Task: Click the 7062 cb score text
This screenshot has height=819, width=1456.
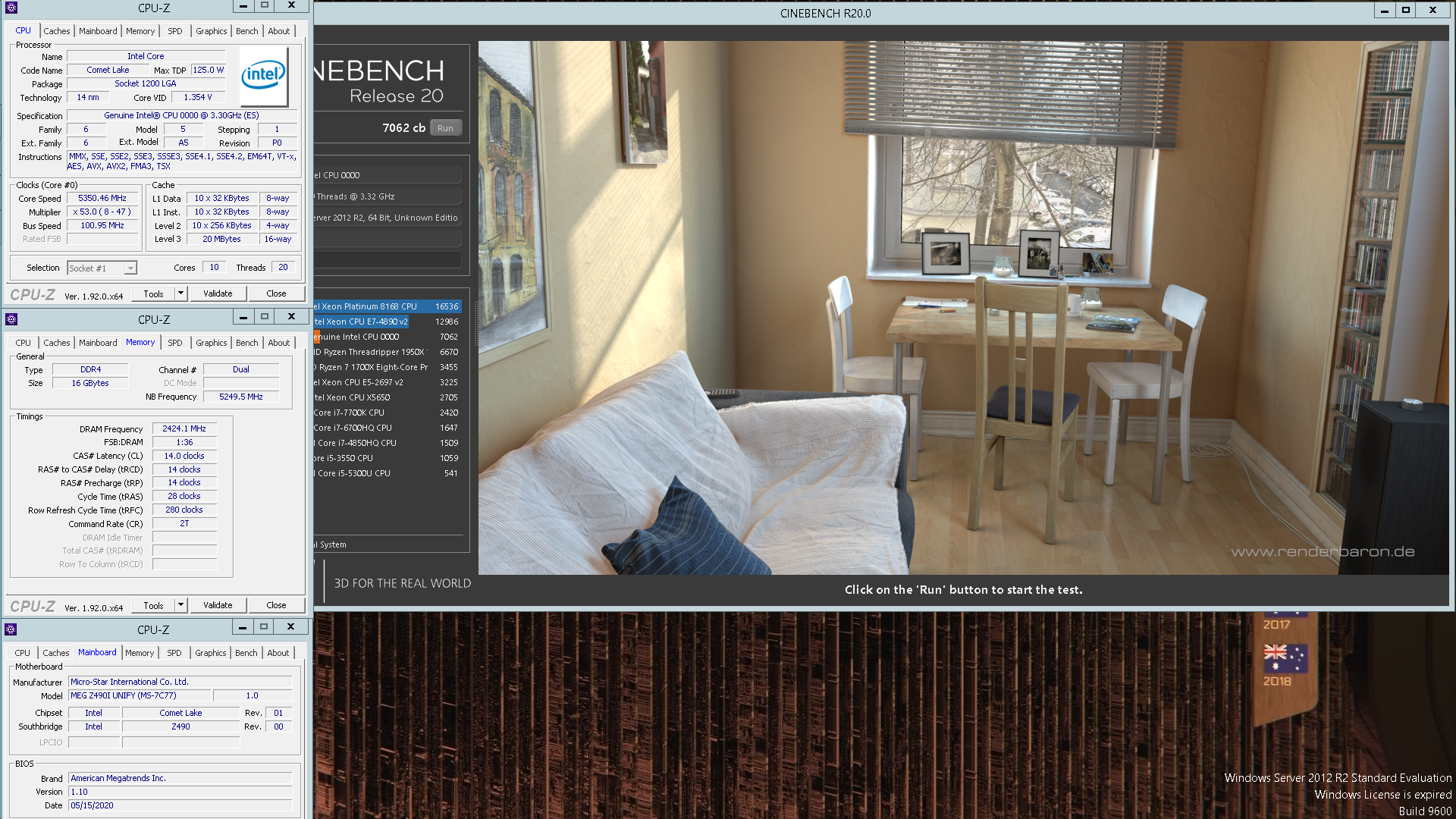Action: click(x=403, y=128)
